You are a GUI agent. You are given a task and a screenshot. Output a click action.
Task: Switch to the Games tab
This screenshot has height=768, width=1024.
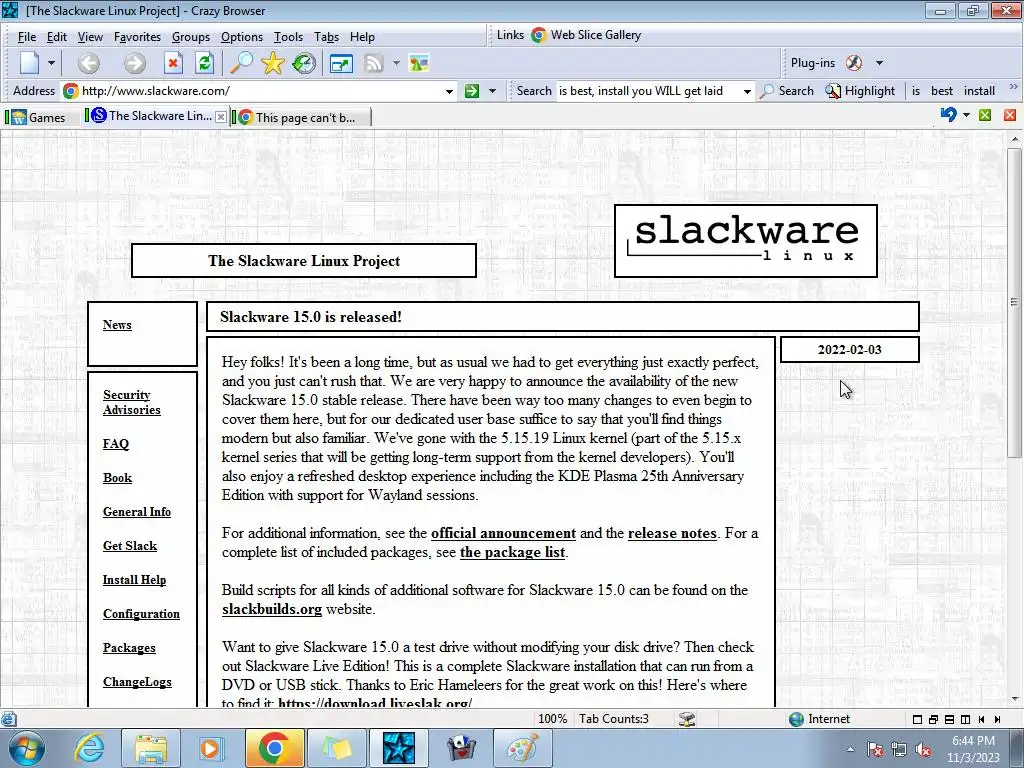[x=39, y=118]
